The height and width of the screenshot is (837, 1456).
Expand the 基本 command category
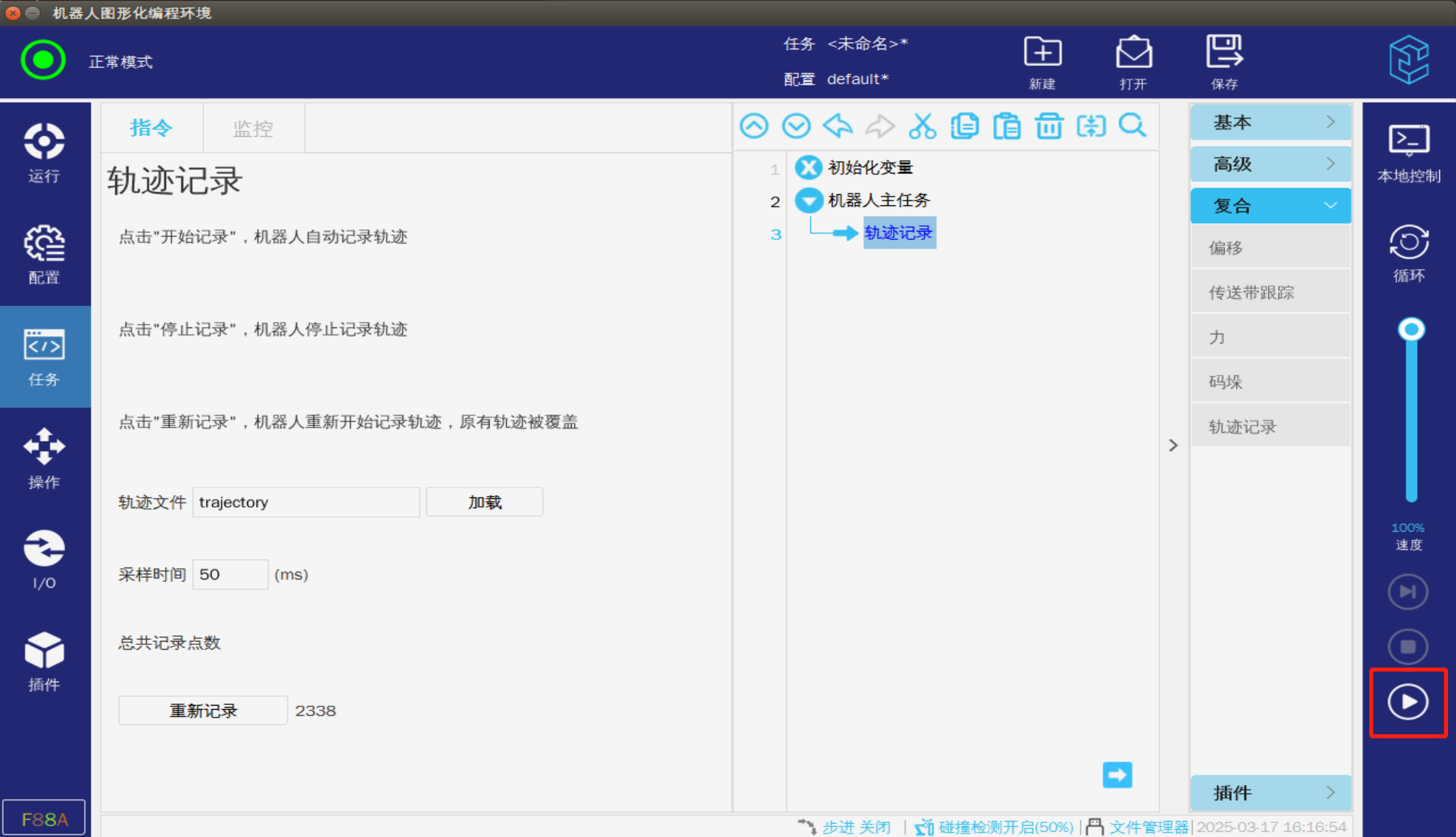coord(1270,122)
